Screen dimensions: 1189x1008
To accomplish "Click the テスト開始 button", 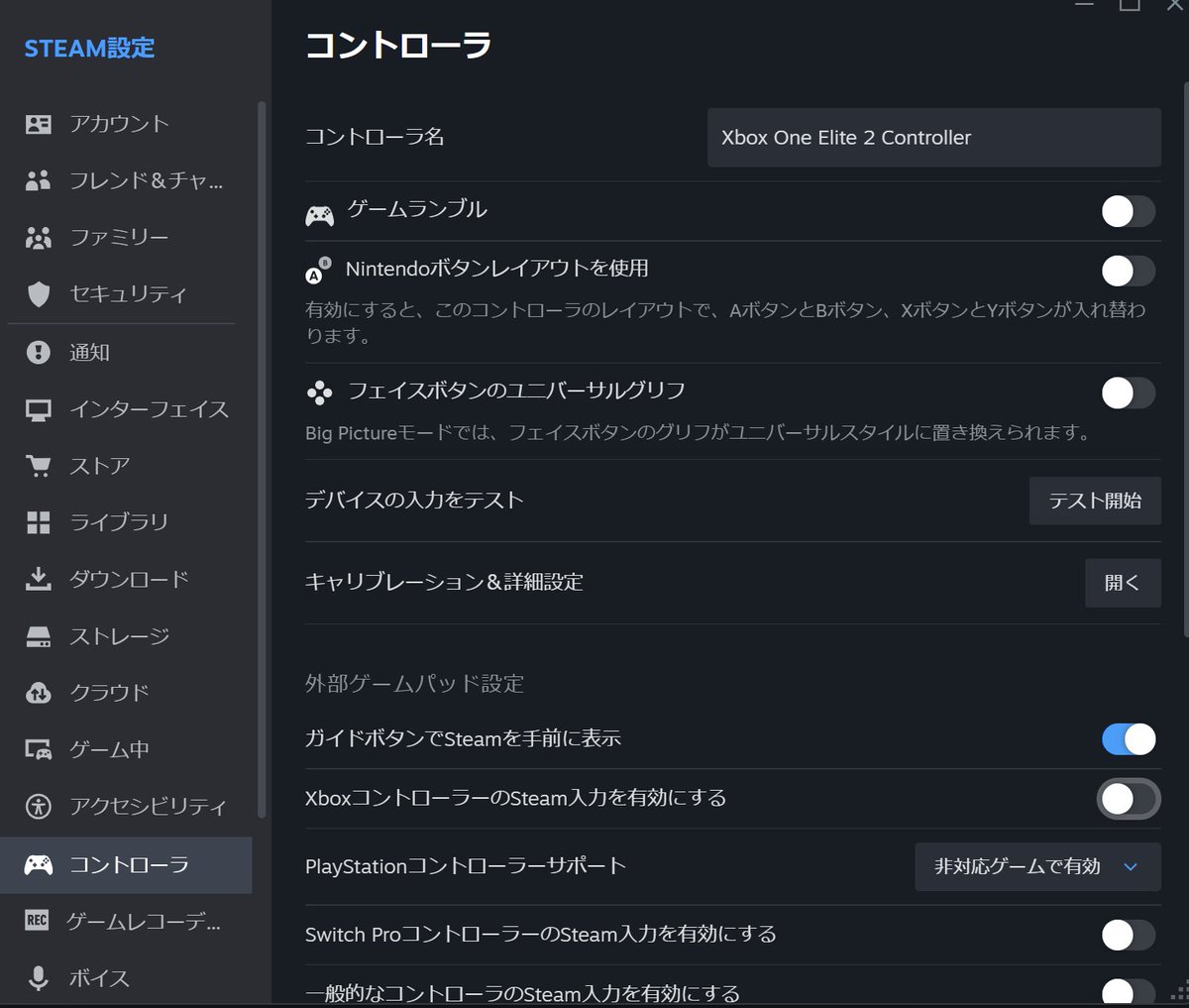I will 1095,501.
